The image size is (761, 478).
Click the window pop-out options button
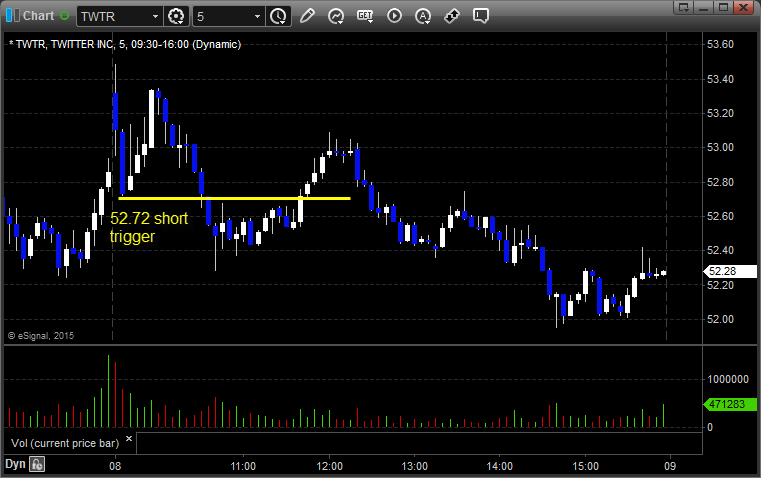pyautogui.click(x=684, y=7)
